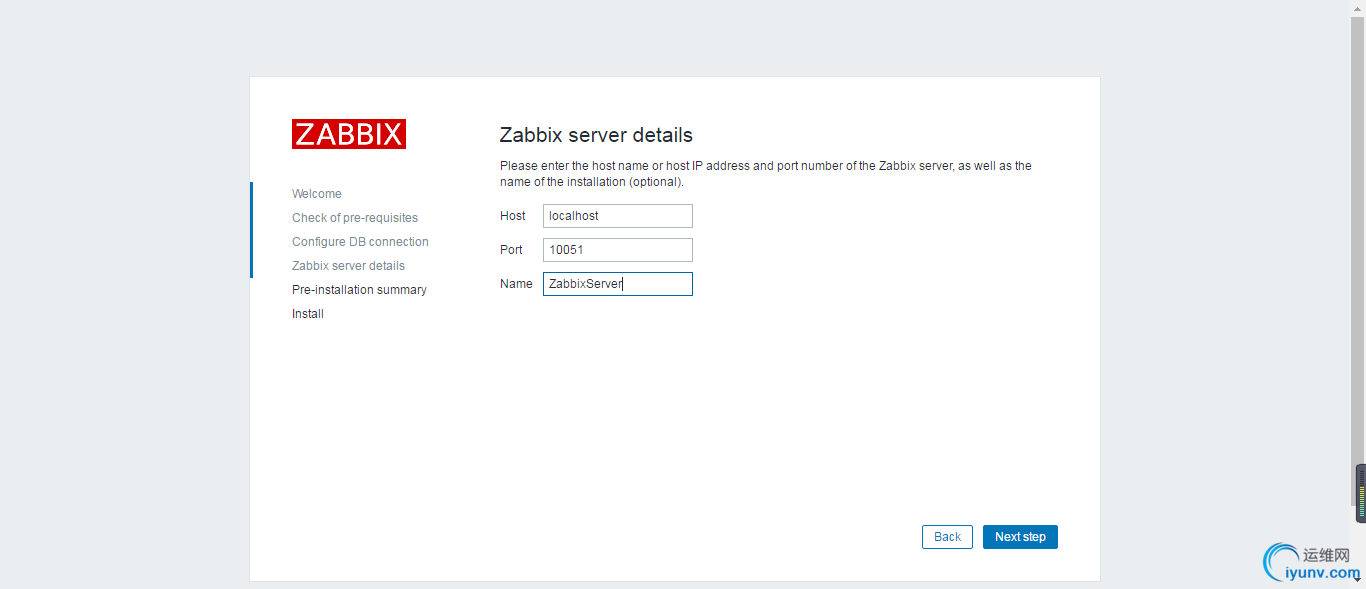The height and width of the screenshot is (589, 1366).
Task: Open the Configure DB connection step
Action: coord(360,242)
